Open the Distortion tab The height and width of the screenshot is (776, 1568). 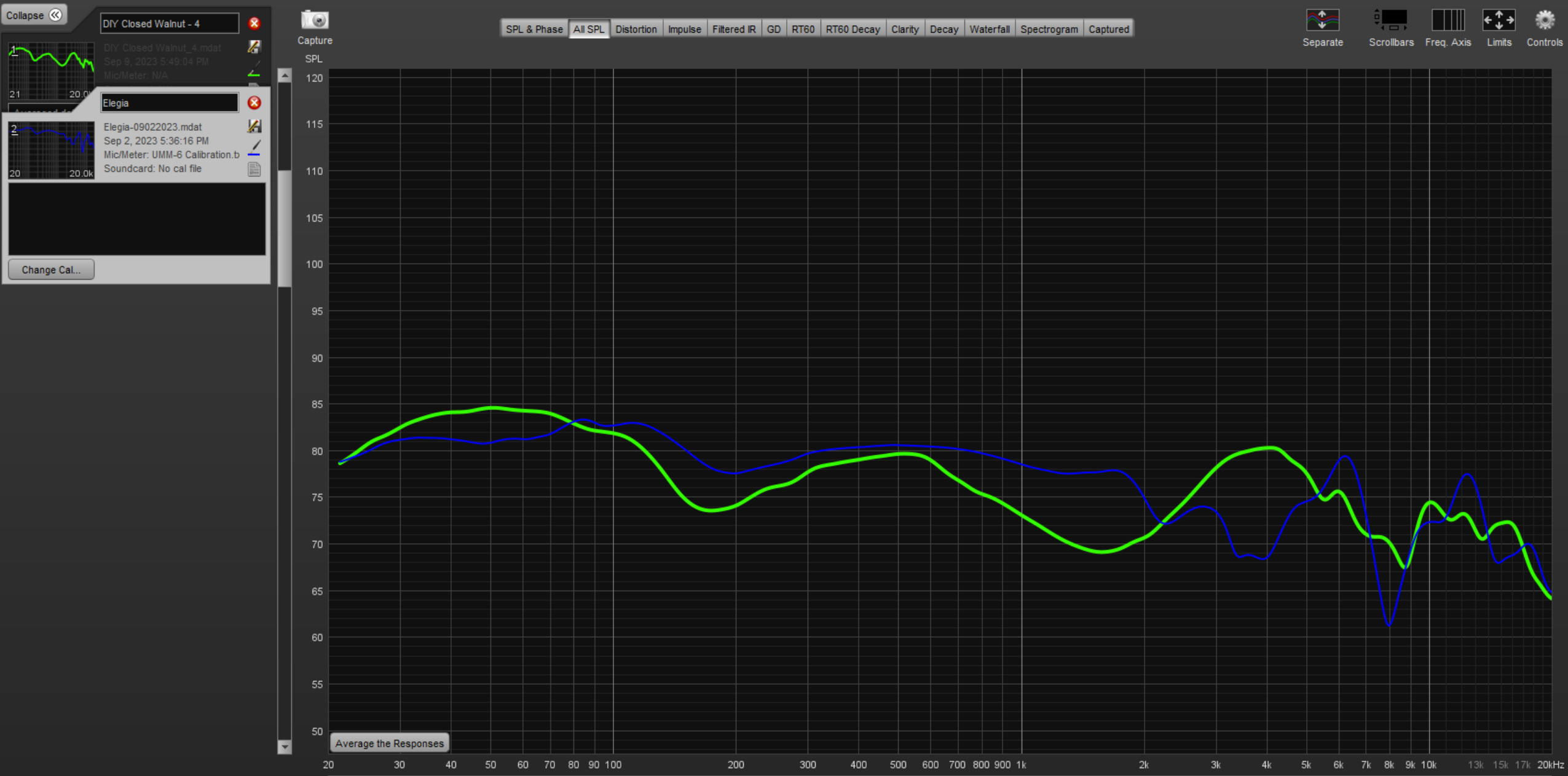[636, 29]
